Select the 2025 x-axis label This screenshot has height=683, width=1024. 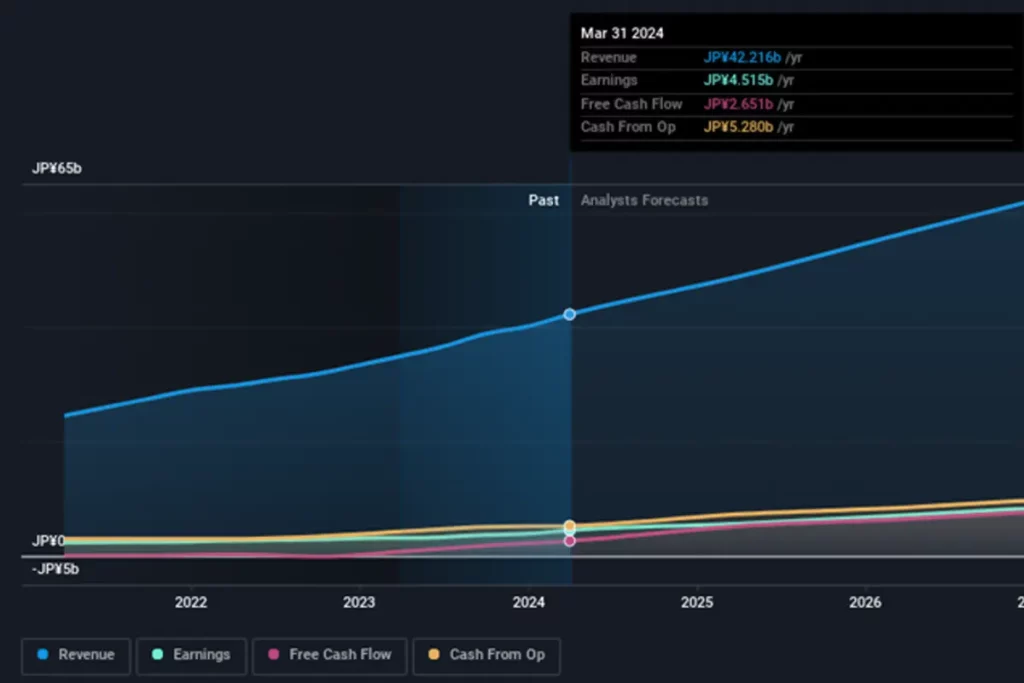click(x=697, y=602)
